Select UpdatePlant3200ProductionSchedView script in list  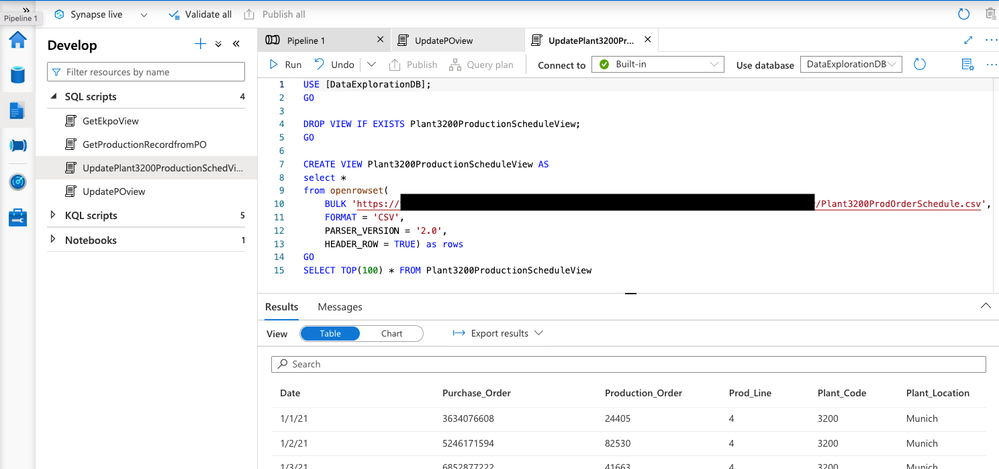coord(147,168)
